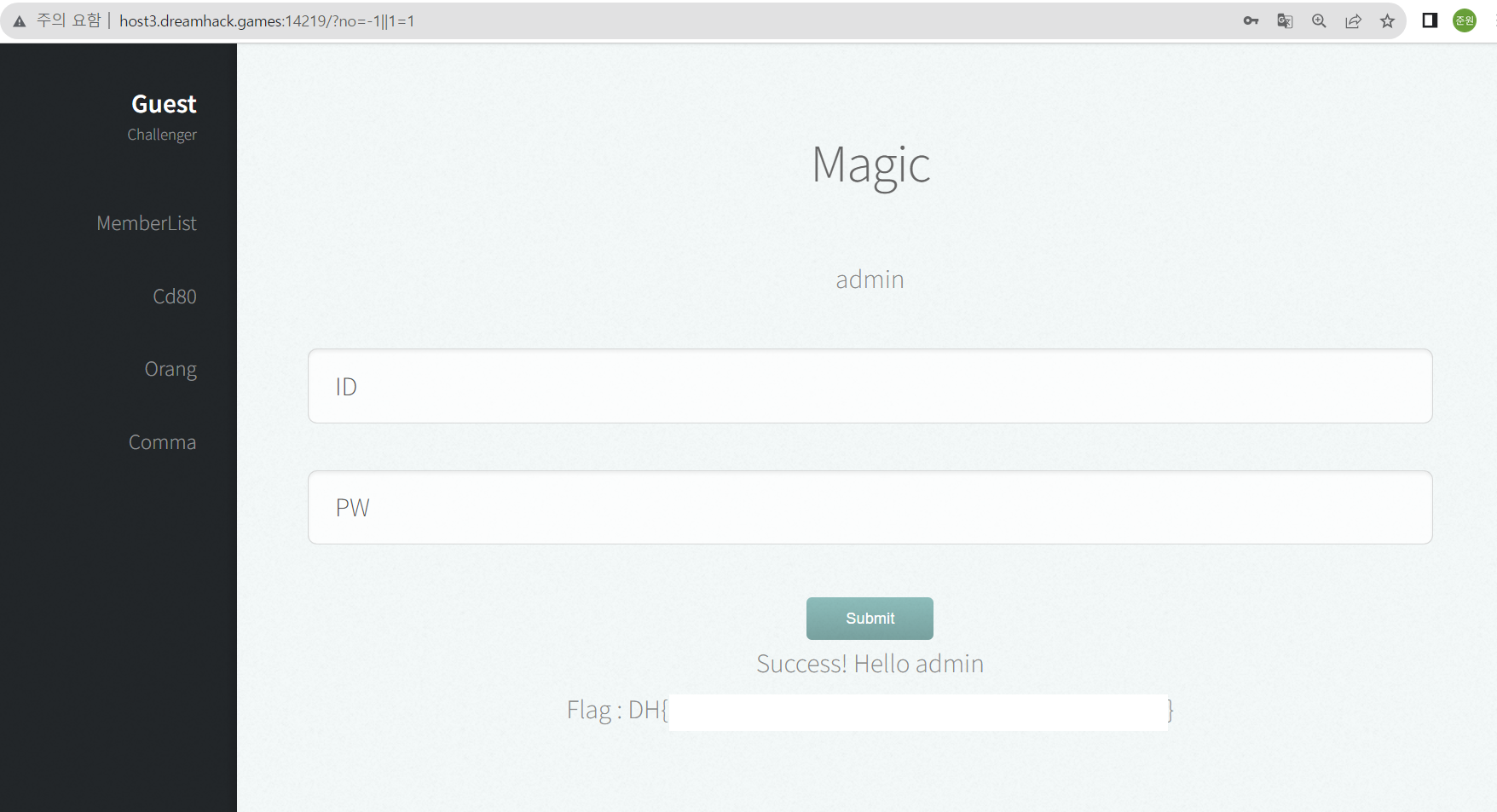This screenshot has height=812, width=1497.
Task: Bookmark this page with the star icon
Action: [1387, 21]
